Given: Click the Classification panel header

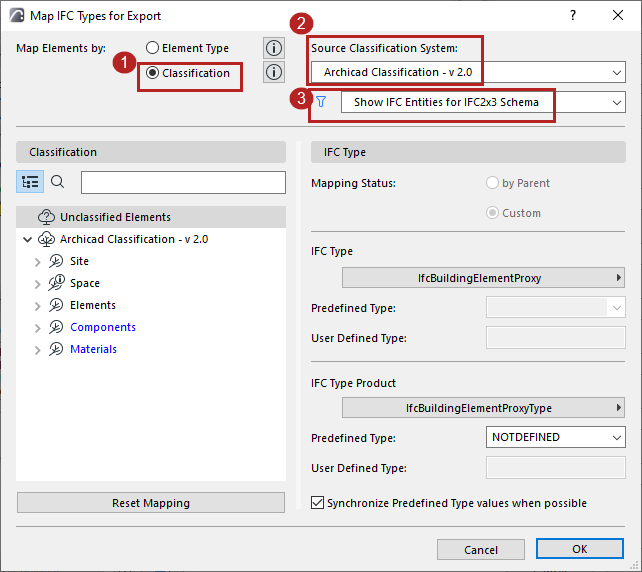Looking at the screenshot, I should (x=151, y=152).
